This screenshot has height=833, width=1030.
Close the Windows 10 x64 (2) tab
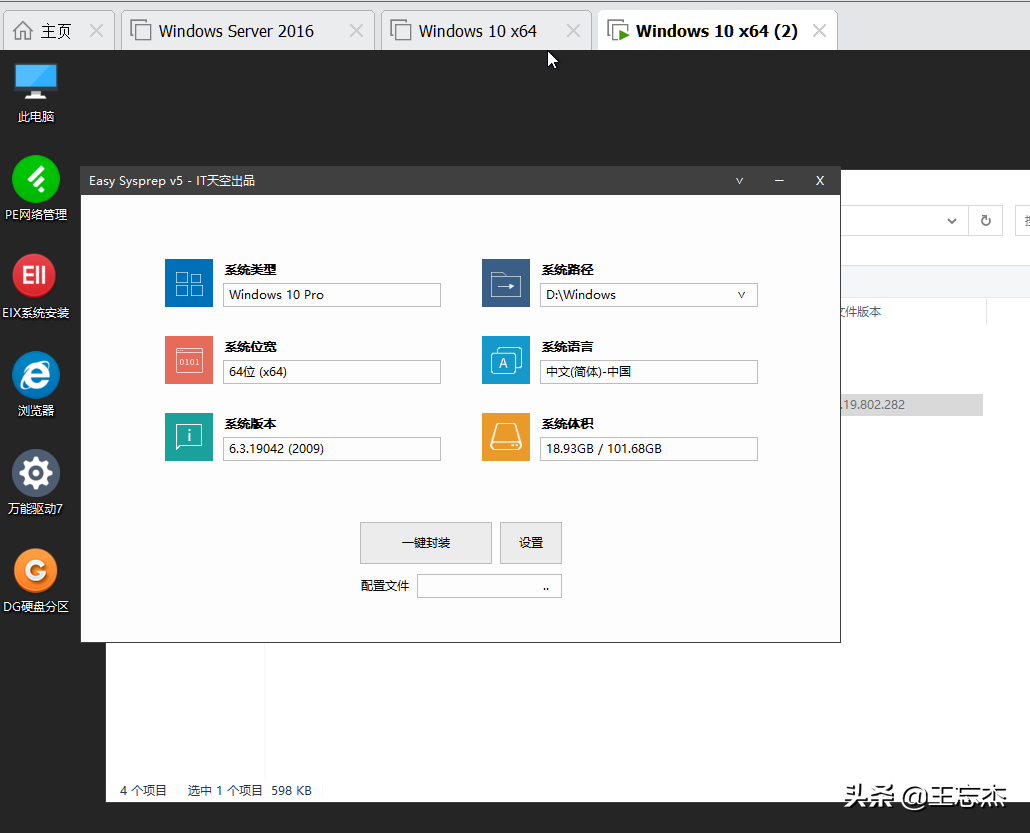click(819, 31)
